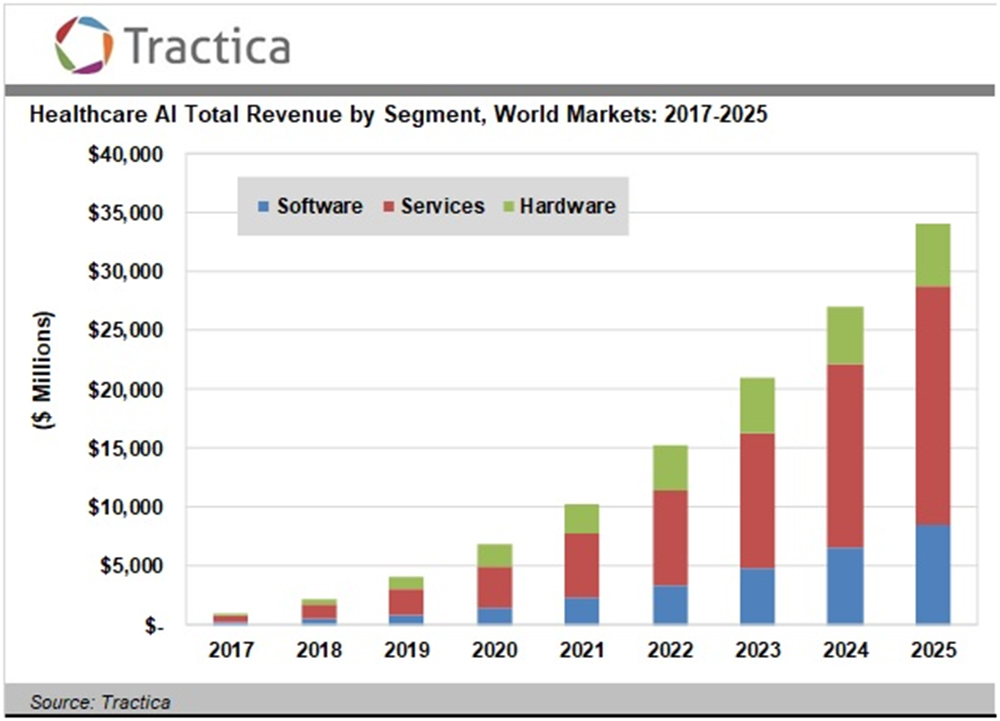Image resolution: width=1000 pixels, height=721 pixels.
Task: Select the 2022 Services red bar segment
Action: click(x=670, y=538)
